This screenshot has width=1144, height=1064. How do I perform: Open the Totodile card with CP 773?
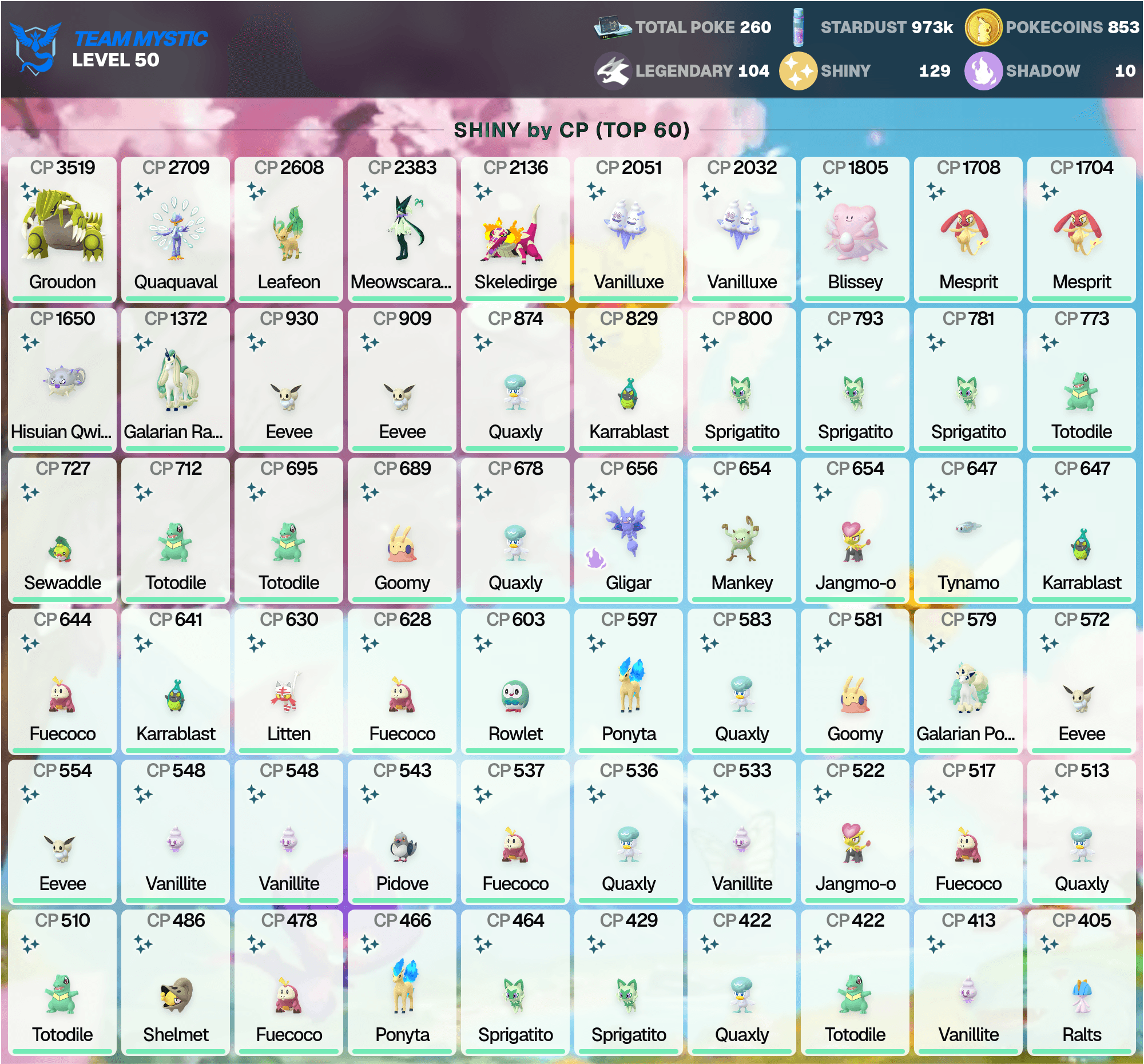[x=1082, y=380]
